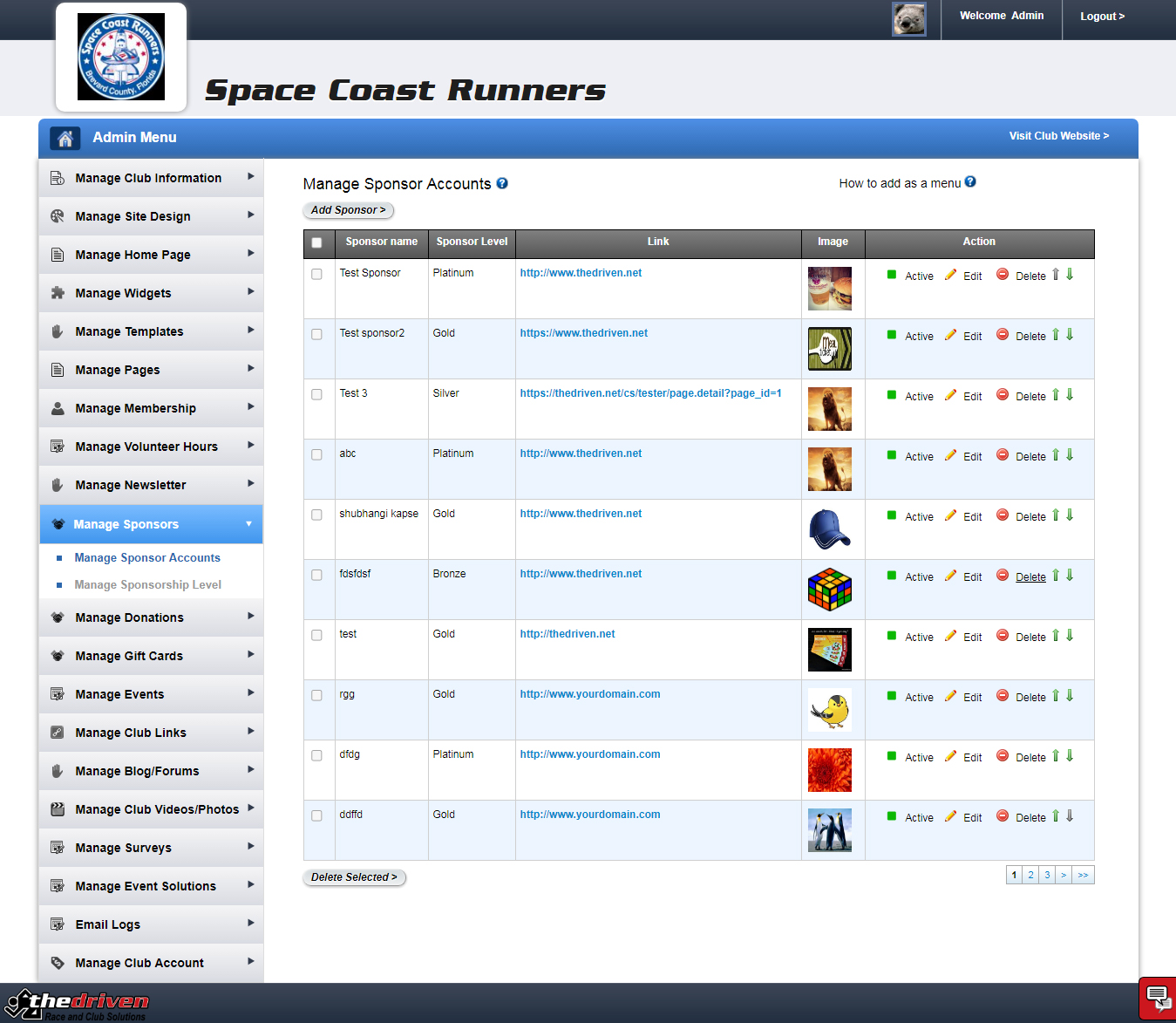This screenshot has height=1023, width=1176.
Task: Move Test sponsor2 up with green arrow
Action: (1056, 335)
